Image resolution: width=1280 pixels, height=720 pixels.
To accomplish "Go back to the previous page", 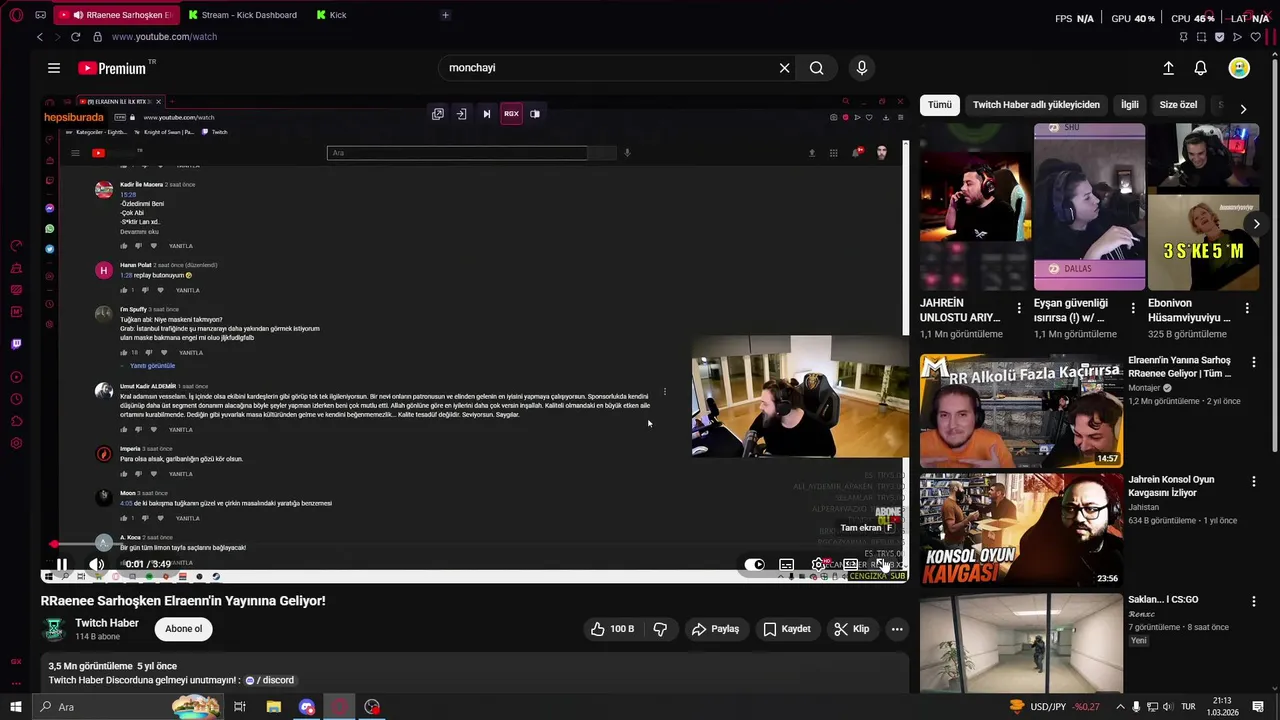I will coord(40,37).
